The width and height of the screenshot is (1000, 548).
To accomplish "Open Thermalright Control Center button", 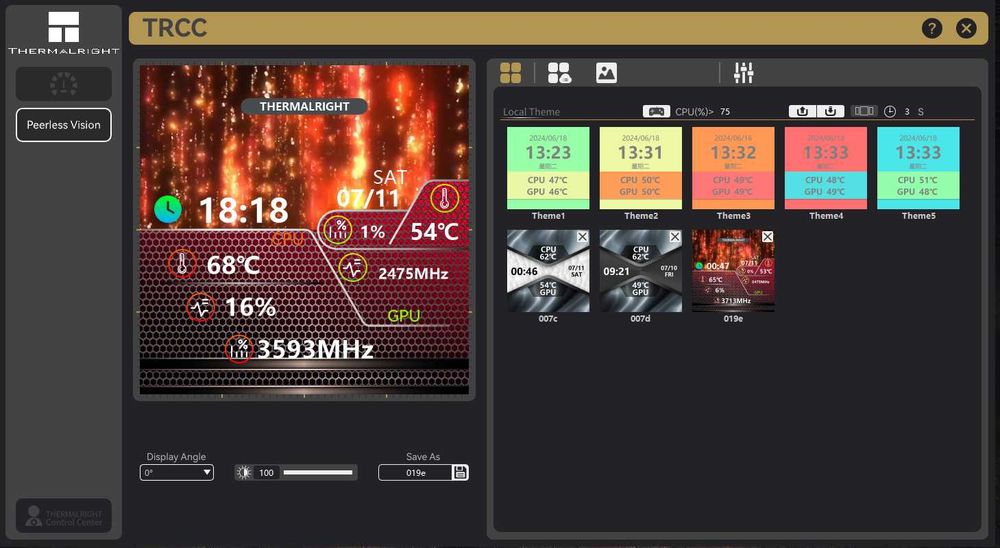I will tap(64, 515).
